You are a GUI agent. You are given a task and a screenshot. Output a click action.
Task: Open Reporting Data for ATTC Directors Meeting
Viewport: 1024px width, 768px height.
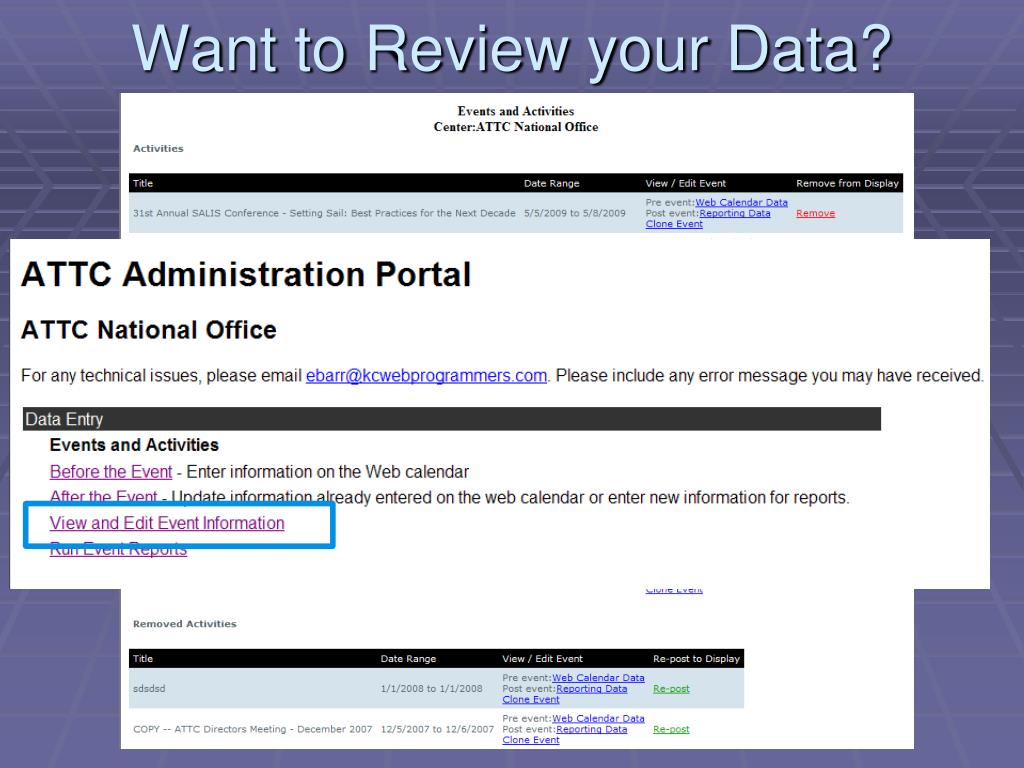[x=592, y=729]
